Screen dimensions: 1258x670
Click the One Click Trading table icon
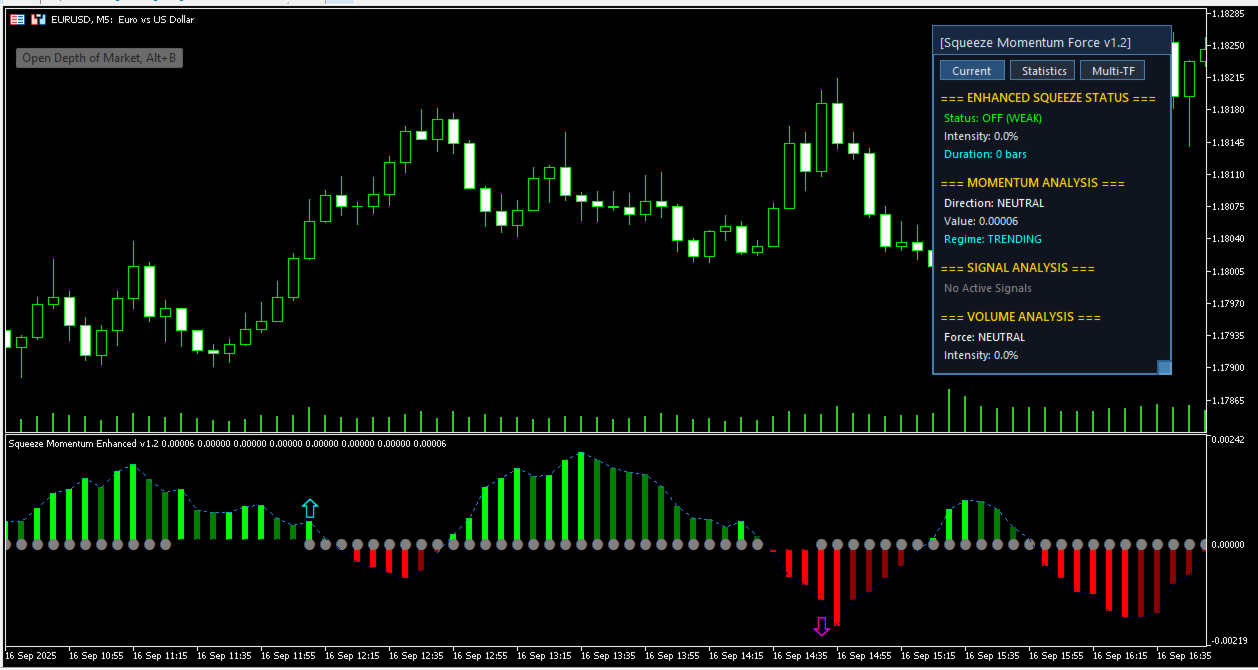pyautogui.click(x=17, y=19)
